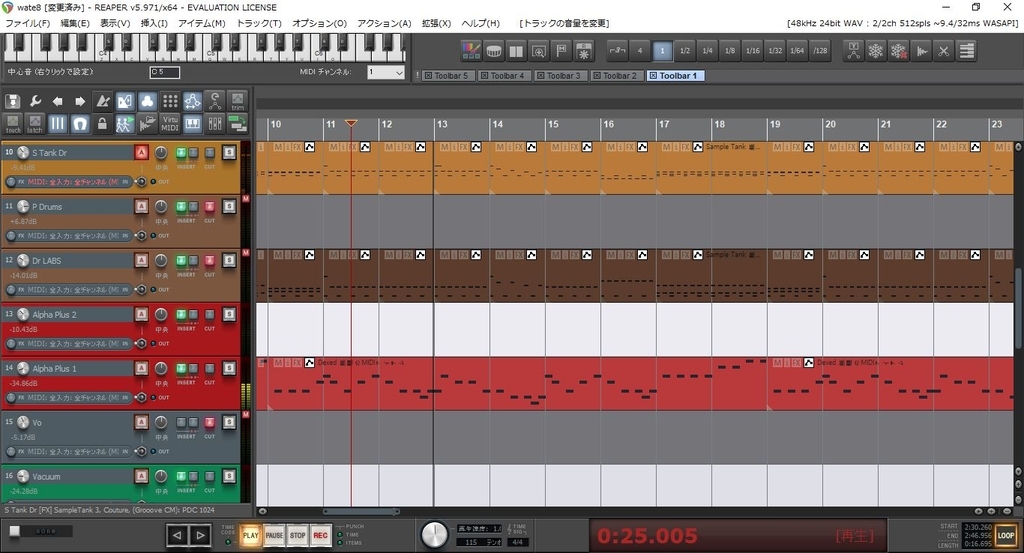Click the trim automation mode icon
Image resolution: width=1024 pixels, height=553 pixels.
(238, 101)
